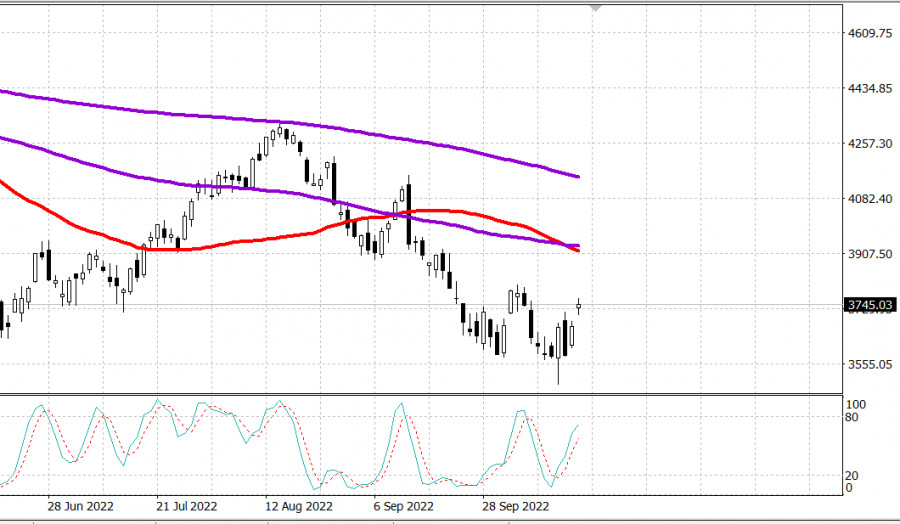Click the 28 Jun 2022 date label
Screen dimensions: 900x524
coord(80,507)
